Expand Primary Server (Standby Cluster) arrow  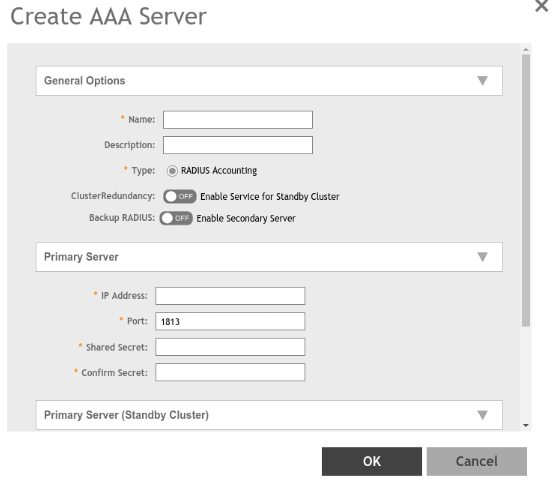coord(482,415)
